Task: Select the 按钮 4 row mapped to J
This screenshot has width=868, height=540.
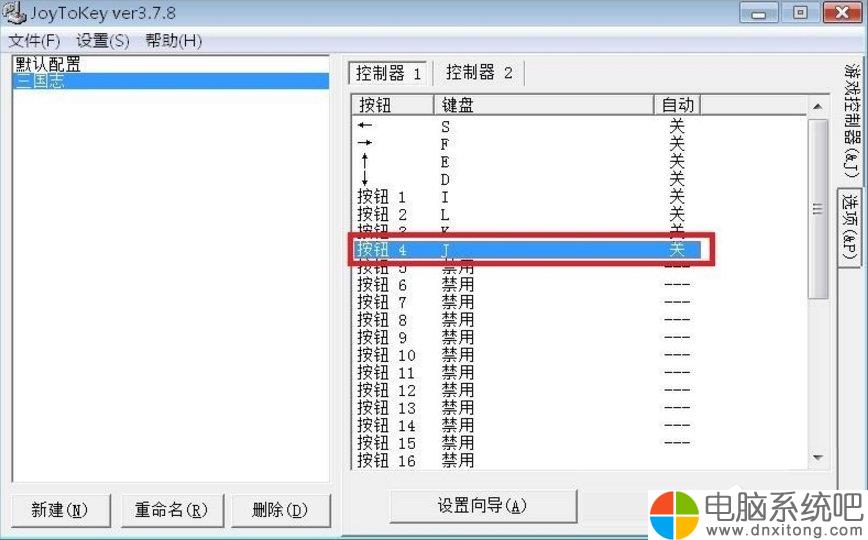Action: pyautogui.click(x=528, y=249)
